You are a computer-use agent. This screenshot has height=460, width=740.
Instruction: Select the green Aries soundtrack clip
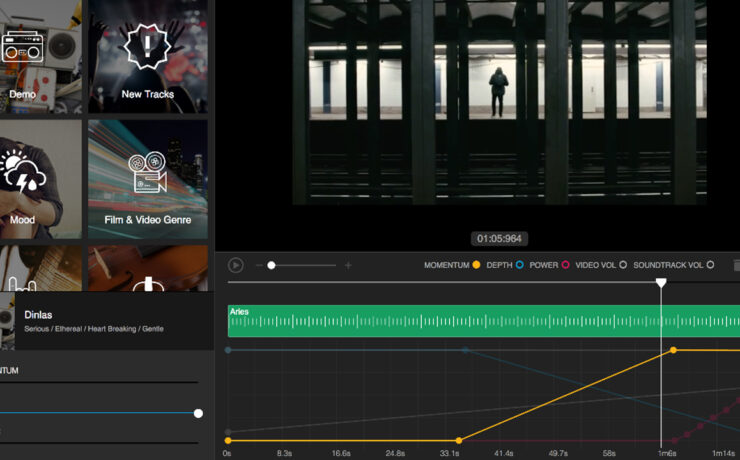point(484,321)
